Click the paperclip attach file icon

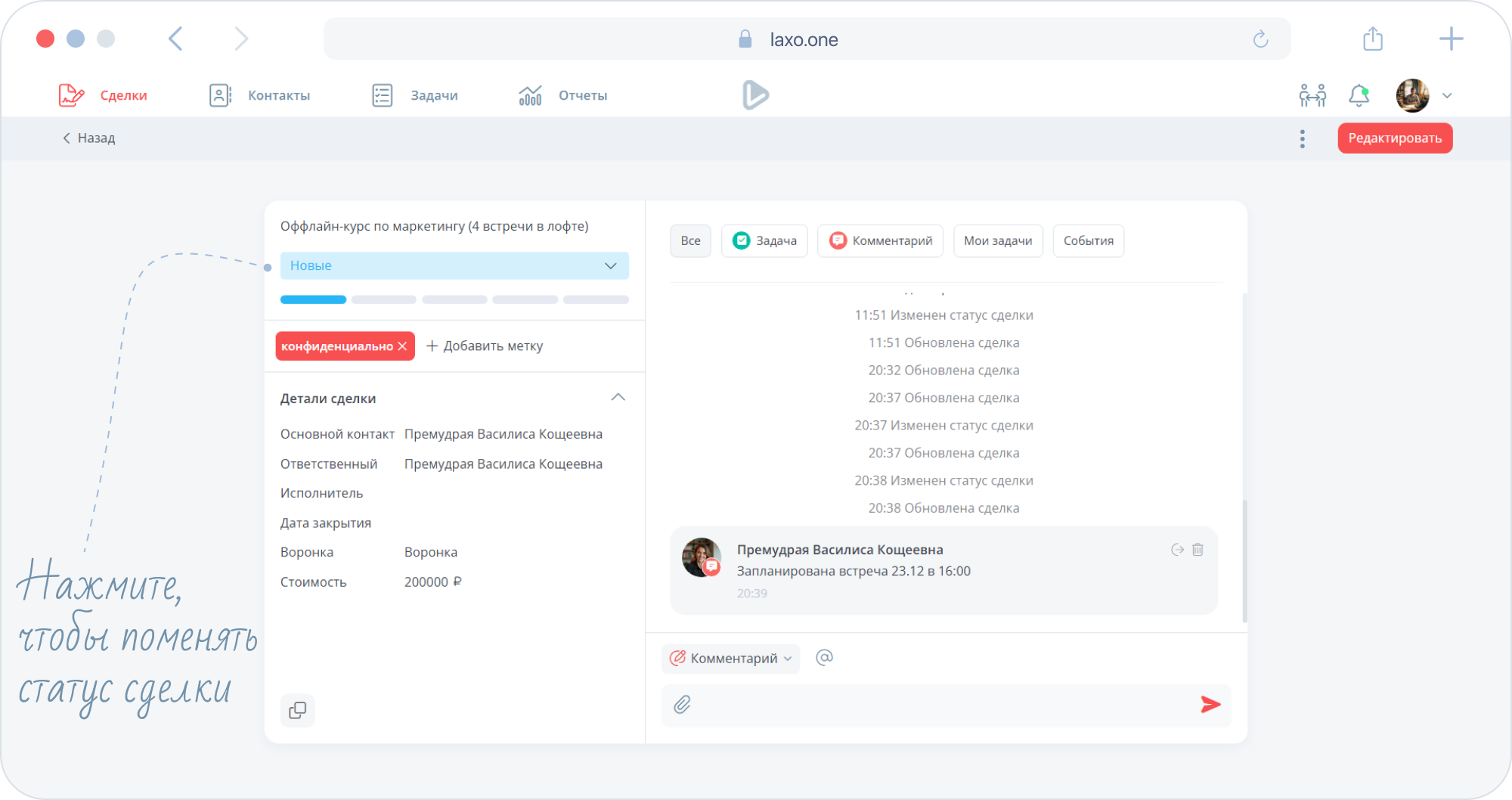click(x=682, y=705)
